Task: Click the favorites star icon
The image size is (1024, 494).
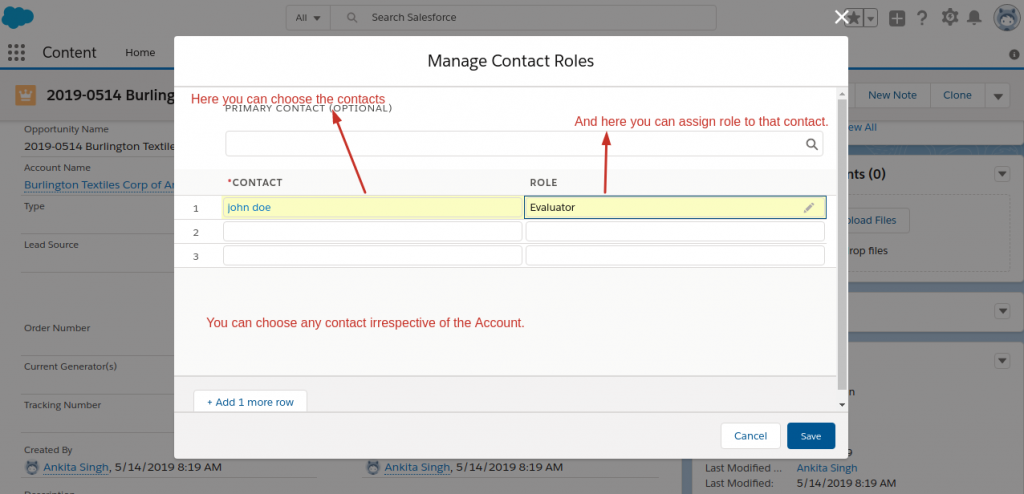Action: click(x=856, y=18)
